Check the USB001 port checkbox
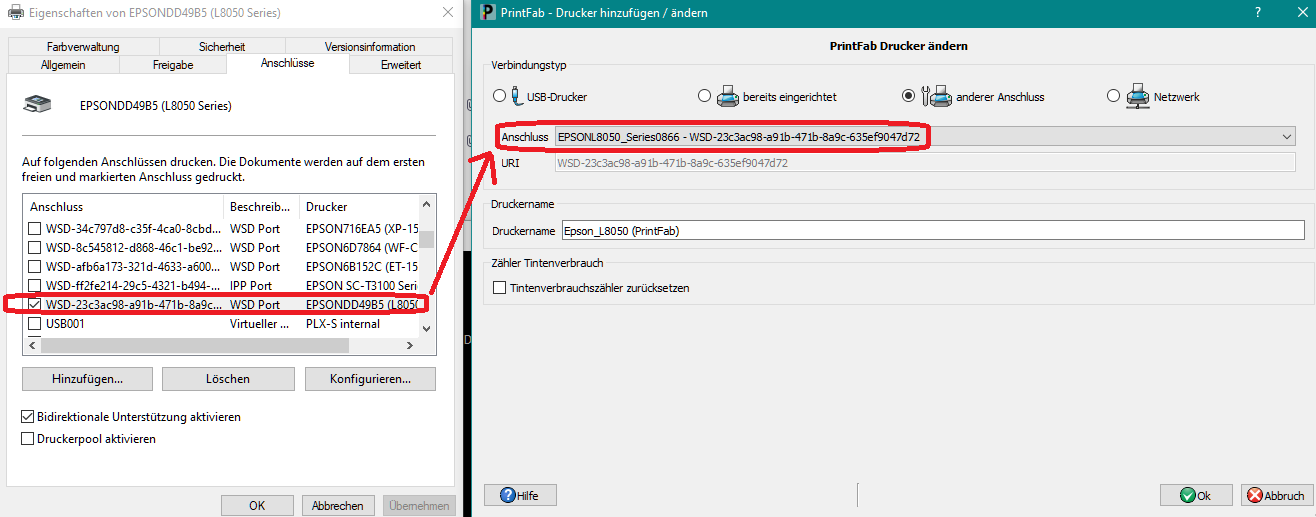The image size is (1316, 517). point(35,323)
